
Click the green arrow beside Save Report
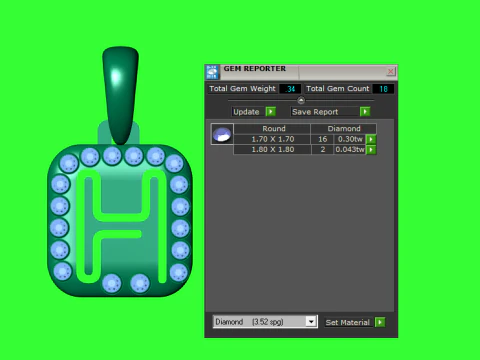[365, 112]
